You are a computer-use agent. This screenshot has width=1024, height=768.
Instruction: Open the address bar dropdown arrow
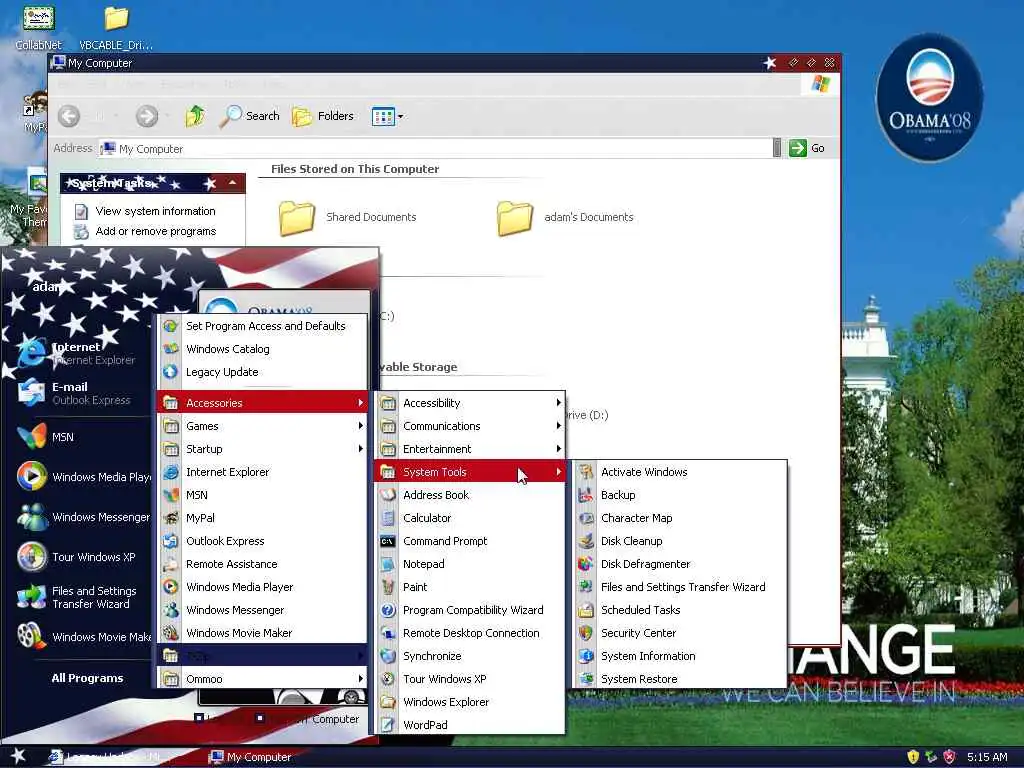[776, 148]
